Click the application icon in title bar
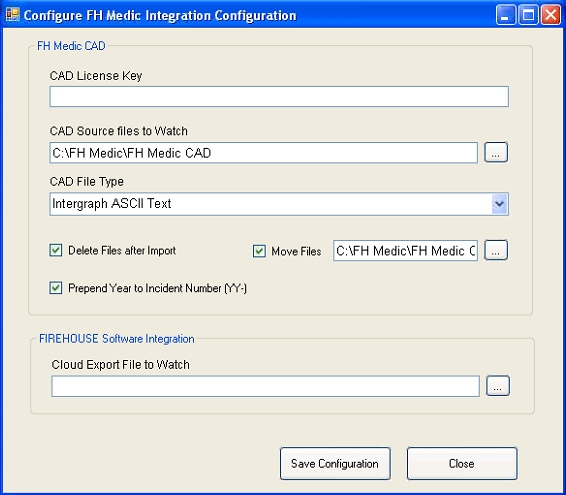This screenshot has width=566, height=495. coord(12,15)
